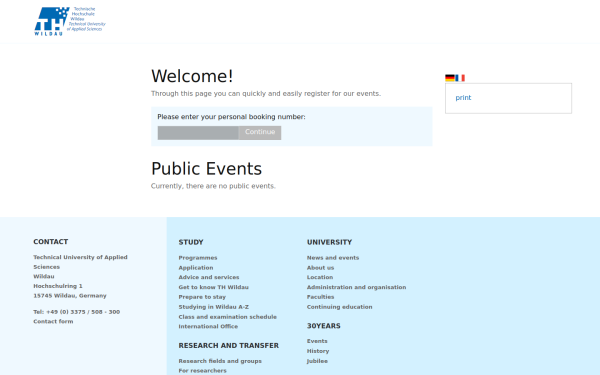Visit Get to know TH Wildau
Viewport: 600px width, 375px height.
[x=214, y=287]
